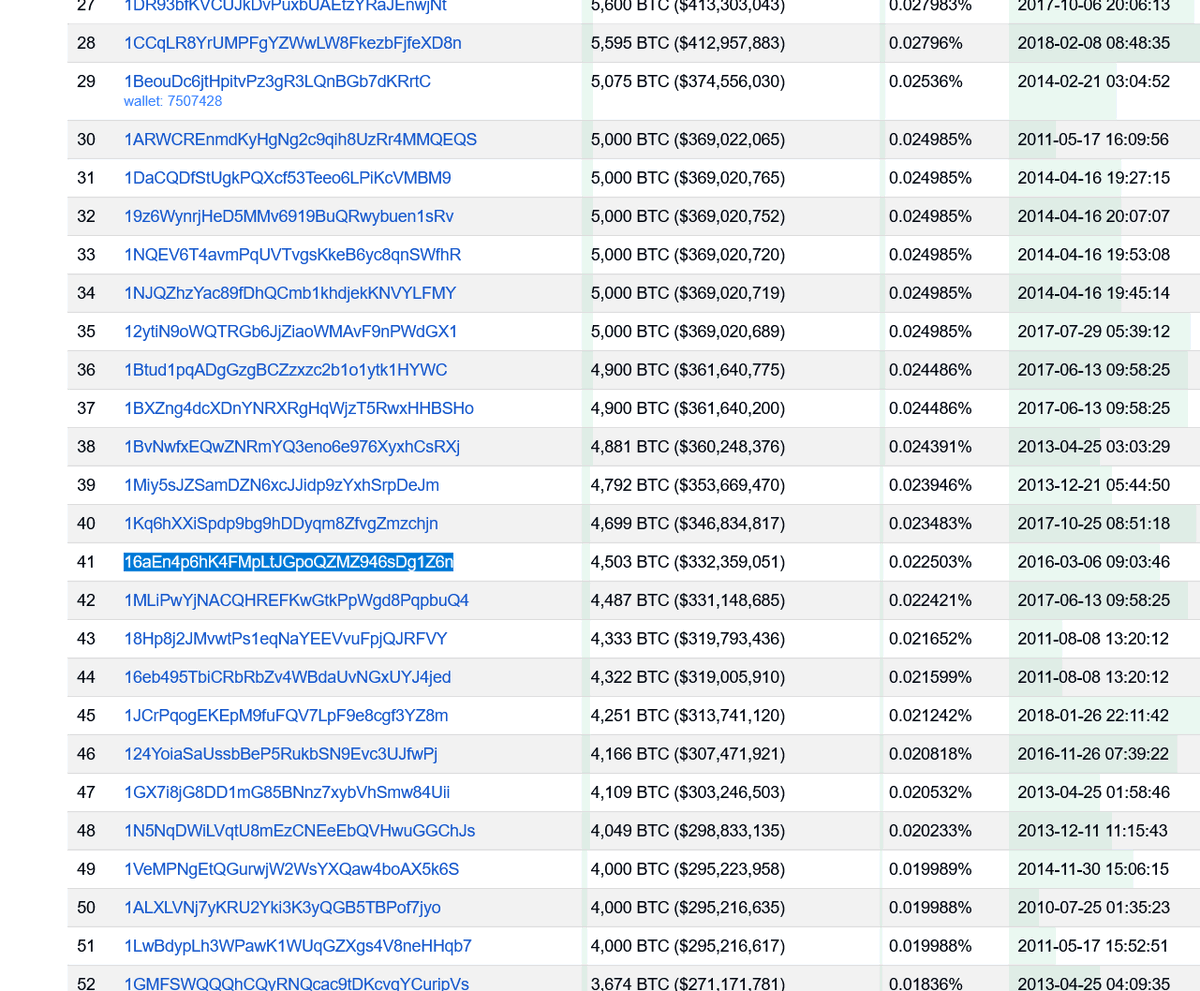Open address 1Btud1pqADgGzgBCZzxzc2b1o1ytk1HYWC

[285, 370]
